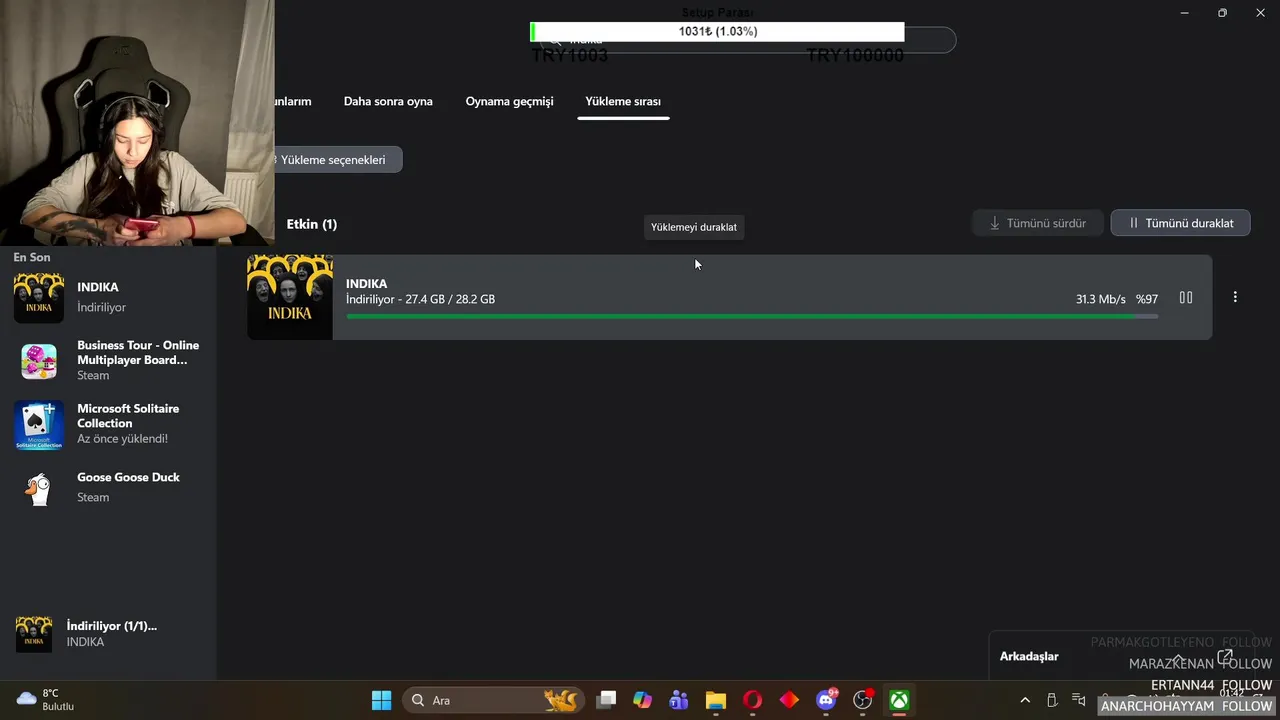Image resolution: width=1280 pixels, height=720 pixels.
Task: Open OBS Studio from taskbar
Action: [x=863, y=700]
